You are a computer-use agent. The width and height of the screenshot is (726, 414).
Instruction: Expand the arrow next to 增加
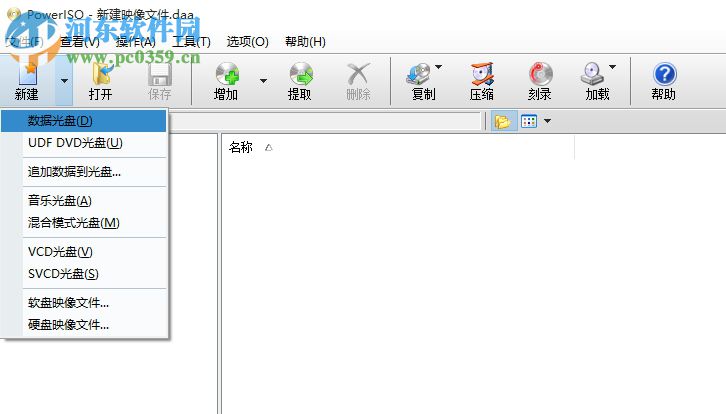[263, 81]
